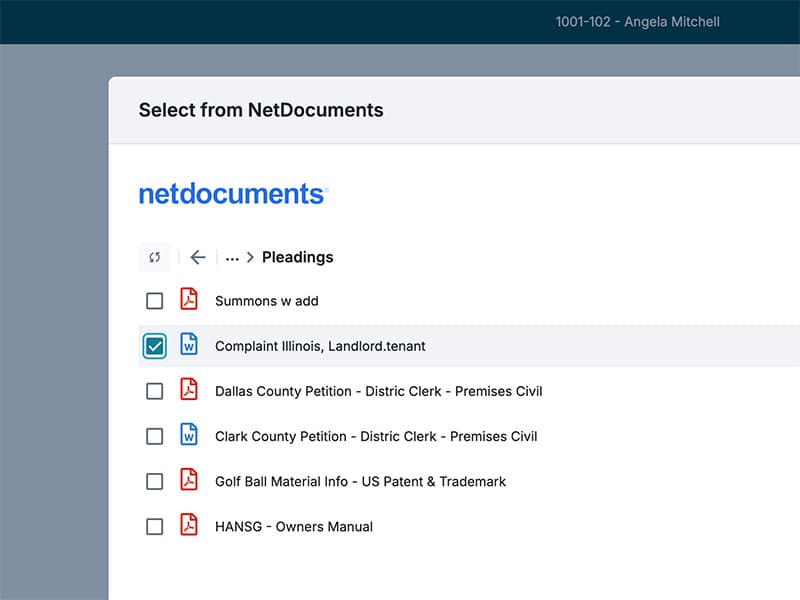The height and width of the screenshot is (600, 800).
Task: Uncheck Complaint Illinois, Landlord.tenant checkbox
Action: click(x=155, y=346)
